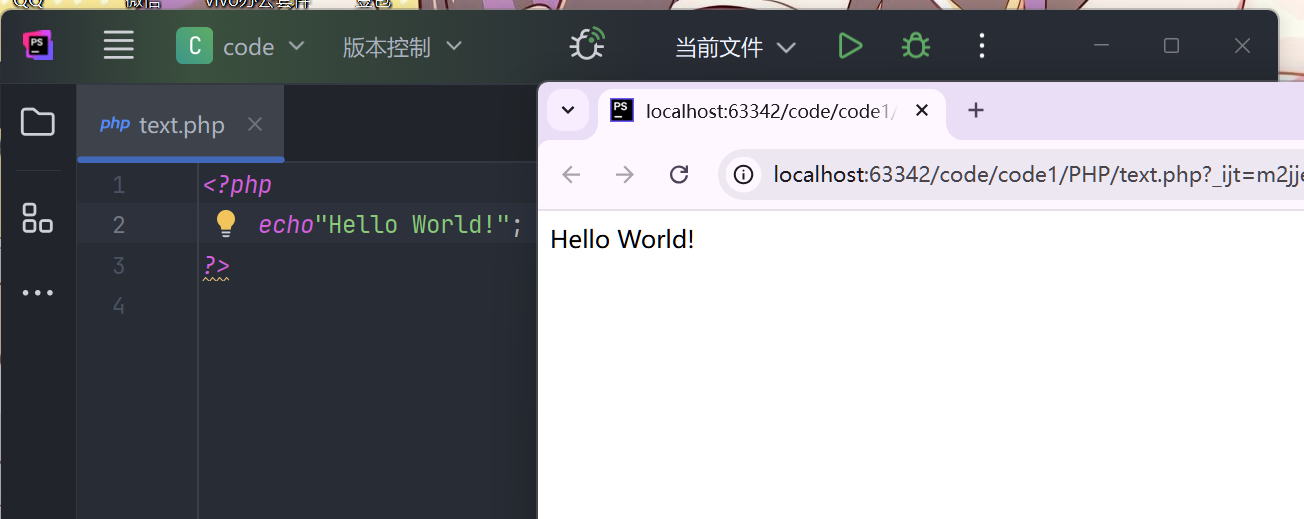Open the 版本控制 dropdown
The width and height of the screenshot is (1304, 519).
coord(402,46)
